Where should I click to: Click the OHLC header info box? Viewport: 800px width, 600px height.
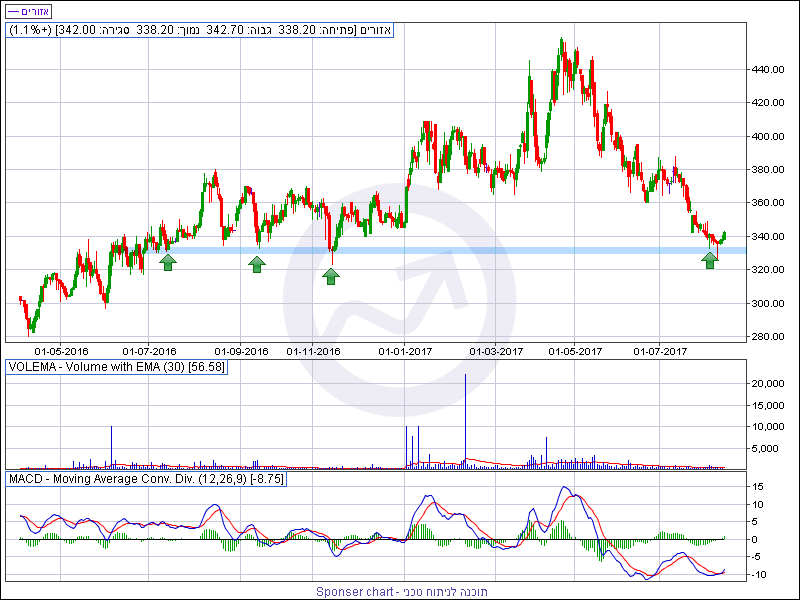click(x=200, y=30)
